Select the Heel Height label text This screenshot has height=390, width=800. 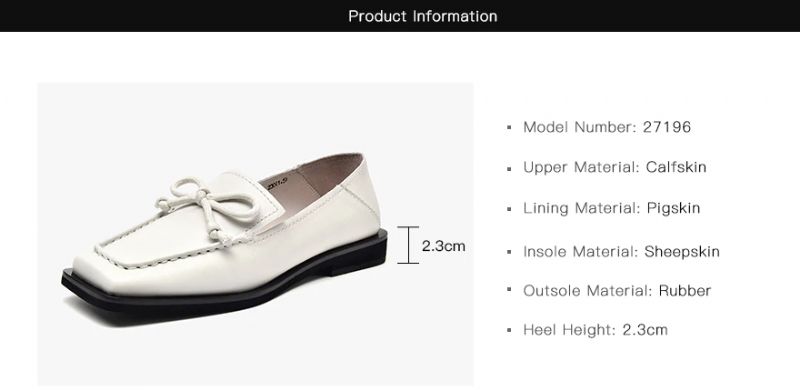569,330
